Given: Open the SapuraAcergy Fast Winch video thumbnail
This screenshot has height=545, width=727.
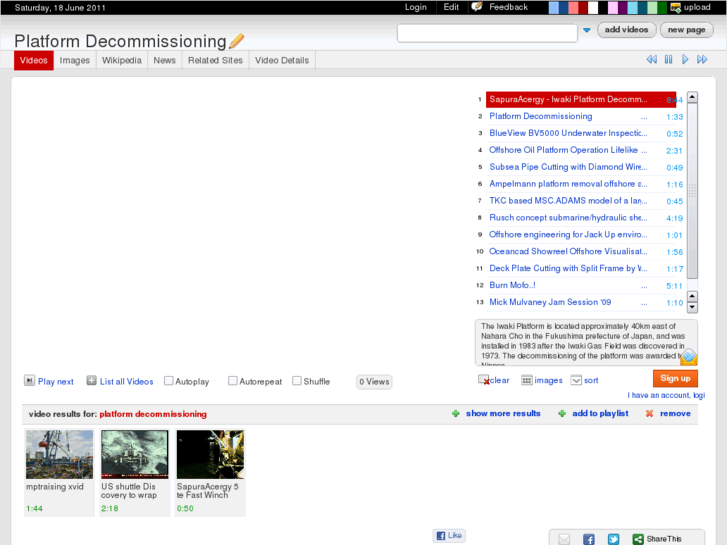Looking at the screenshot, I should click(210, 454).
